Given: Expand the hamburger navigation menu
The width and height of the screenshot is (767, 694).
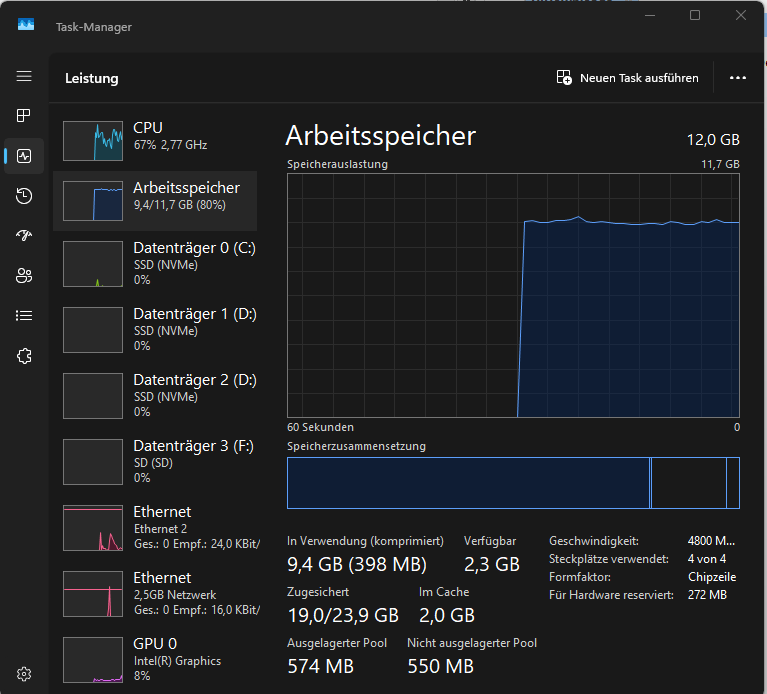Looking at the screenshot, I should [24, 77].
